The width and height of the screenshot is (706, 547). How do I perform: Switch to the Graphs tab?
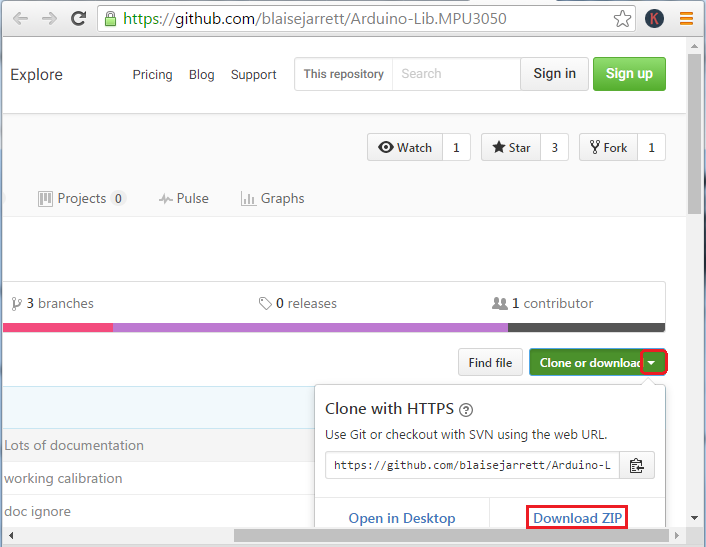[x=273, y=199]
